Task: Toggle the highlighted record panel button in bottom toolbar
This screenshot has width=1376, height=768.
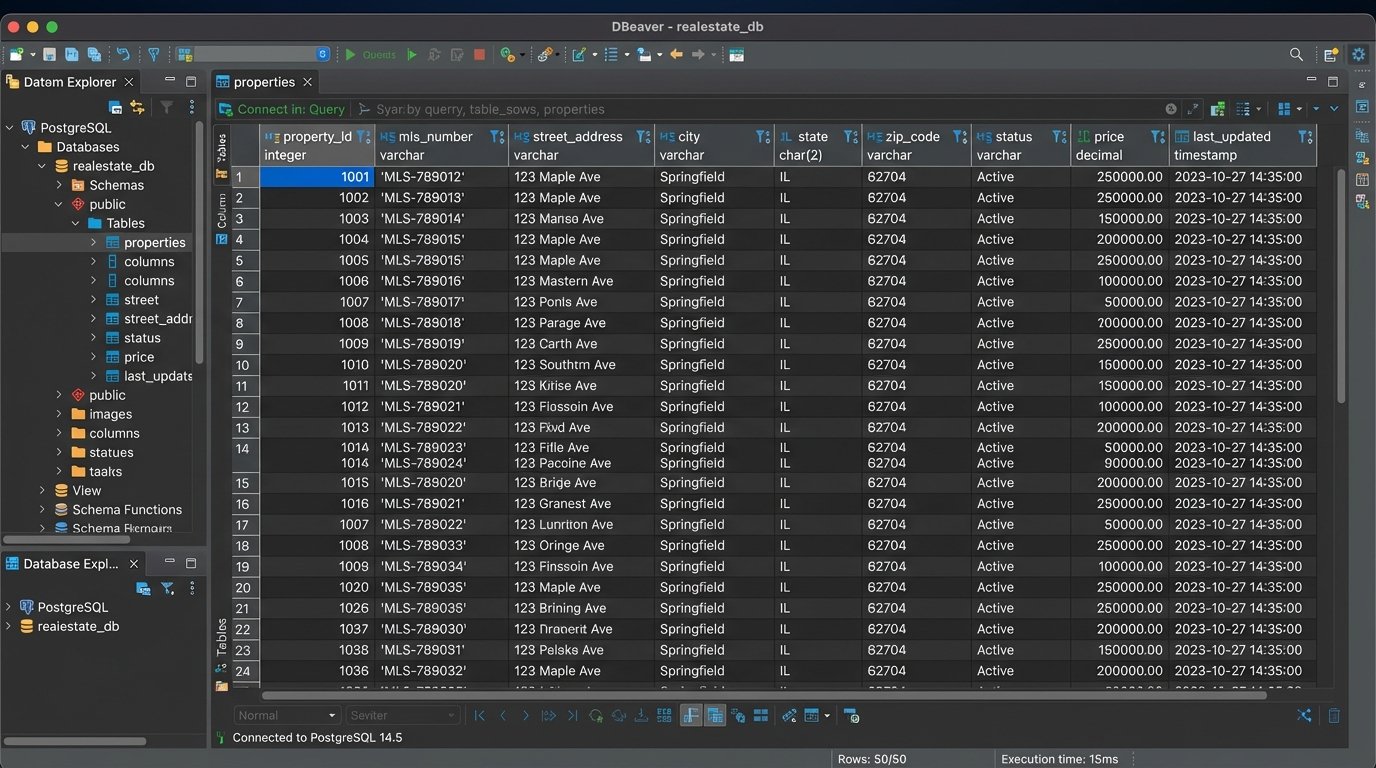Action: [x=691, y=716]
